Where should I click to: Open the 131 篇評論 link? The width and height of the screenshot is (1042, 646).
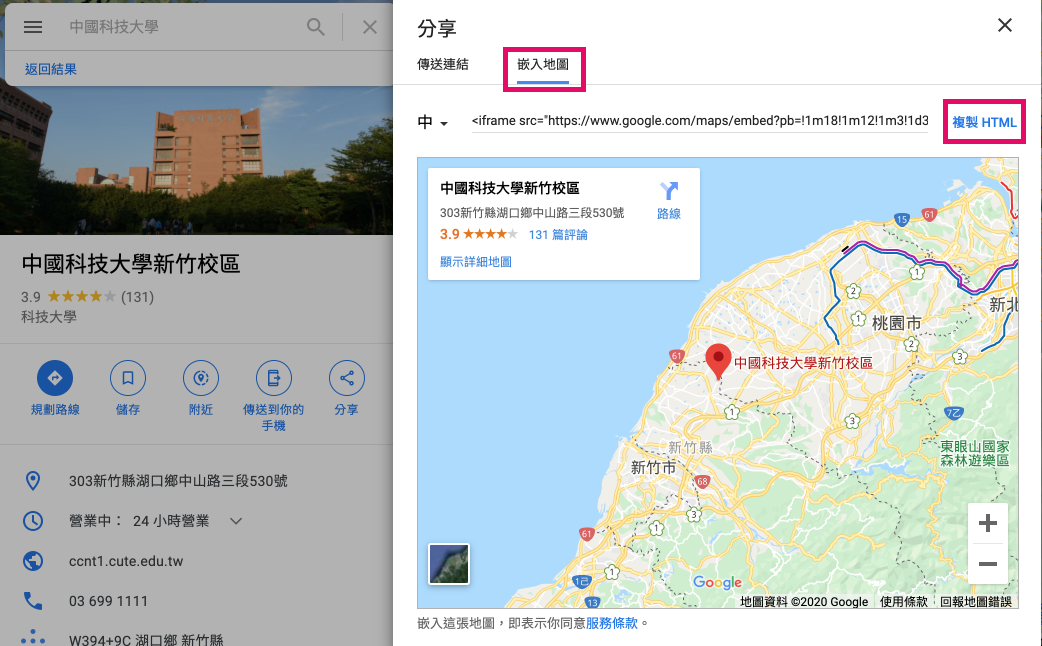(x=558, y=235)
